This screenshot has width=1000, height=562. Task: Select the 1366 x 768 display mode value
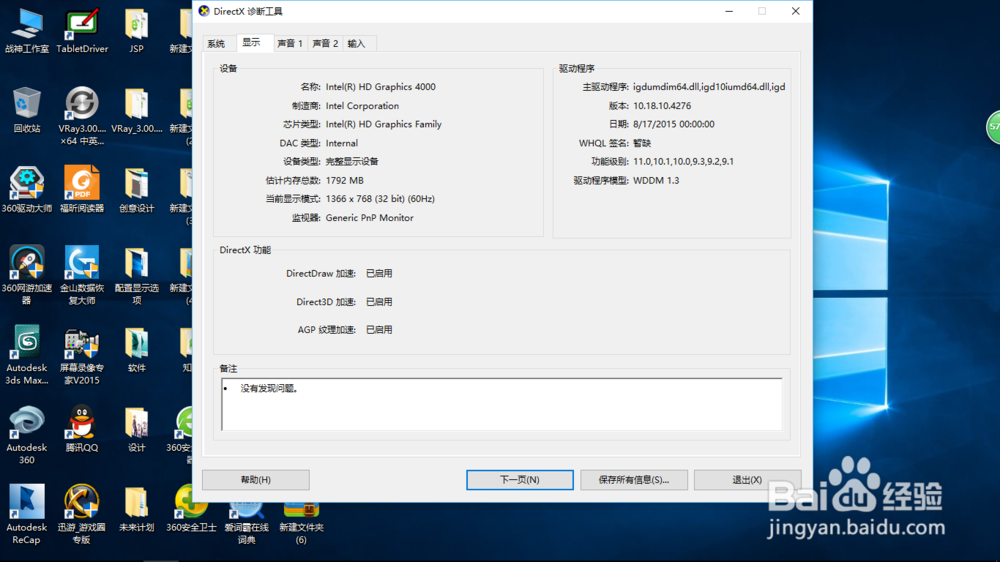[x=380, y=199]
